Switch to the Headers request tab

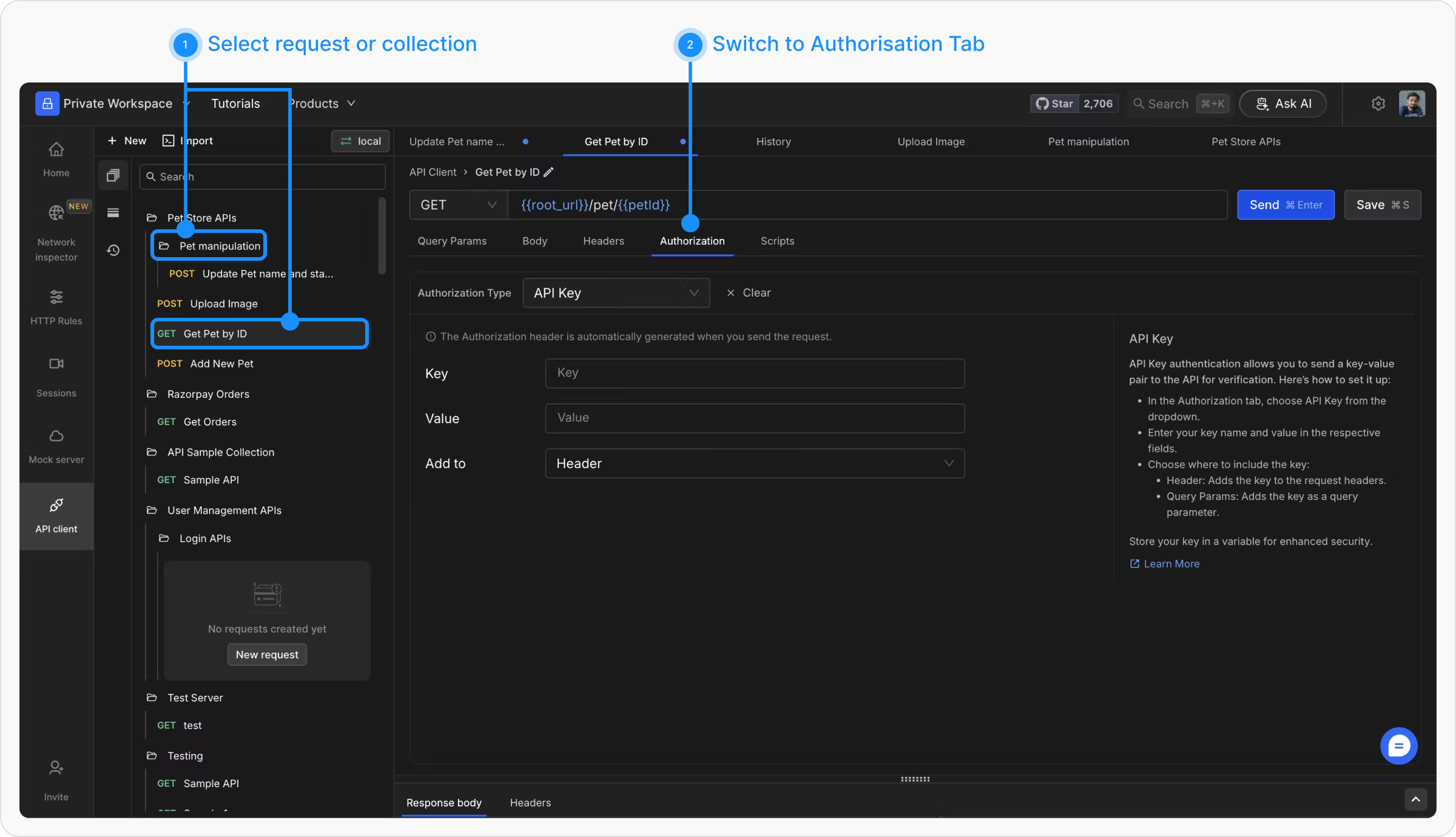[x=603, y=241]
